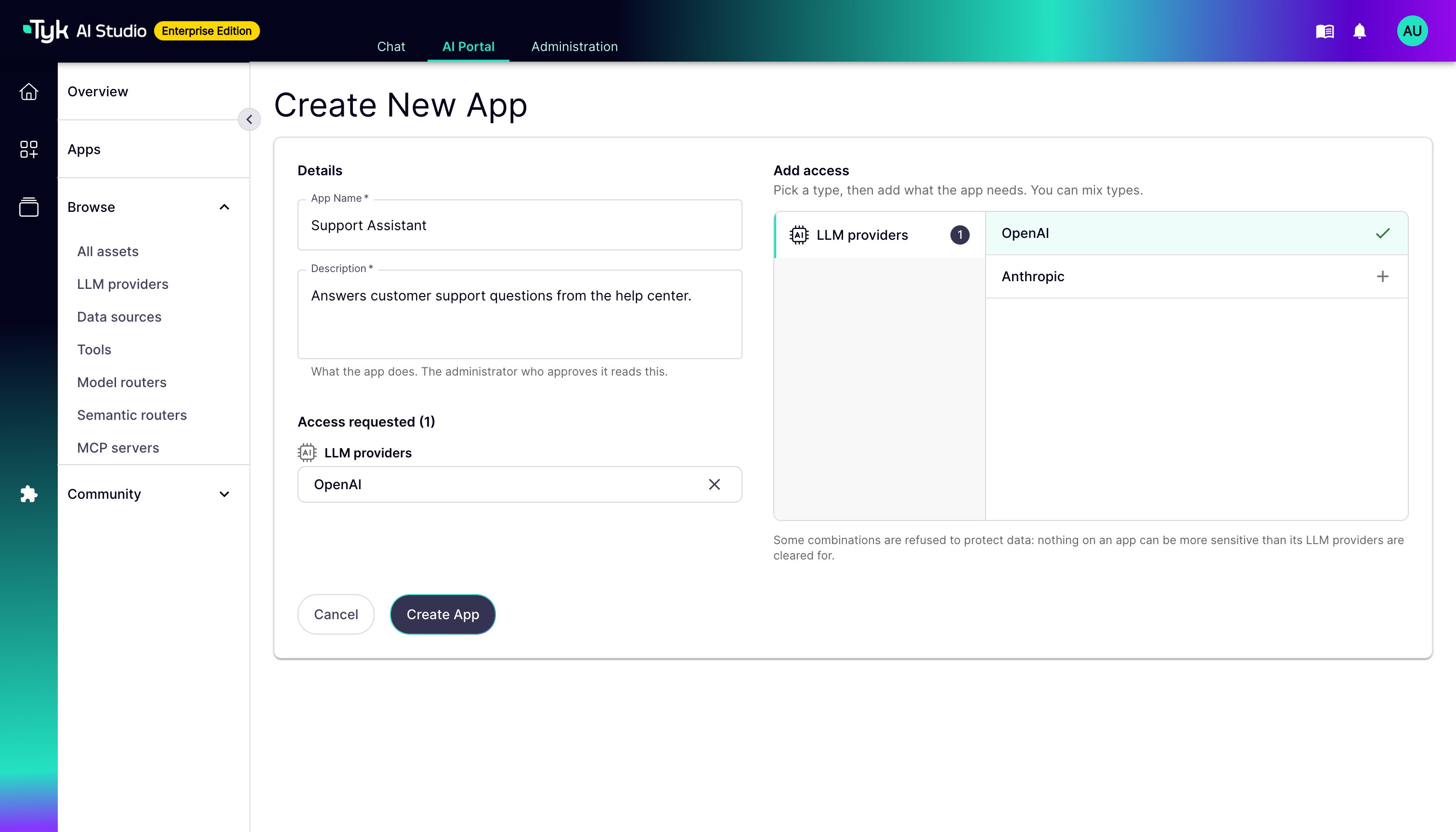Click the apps grid-plus icon in rail
The width and height of the screenshot is (1456, 832).
tap(28, 149)
